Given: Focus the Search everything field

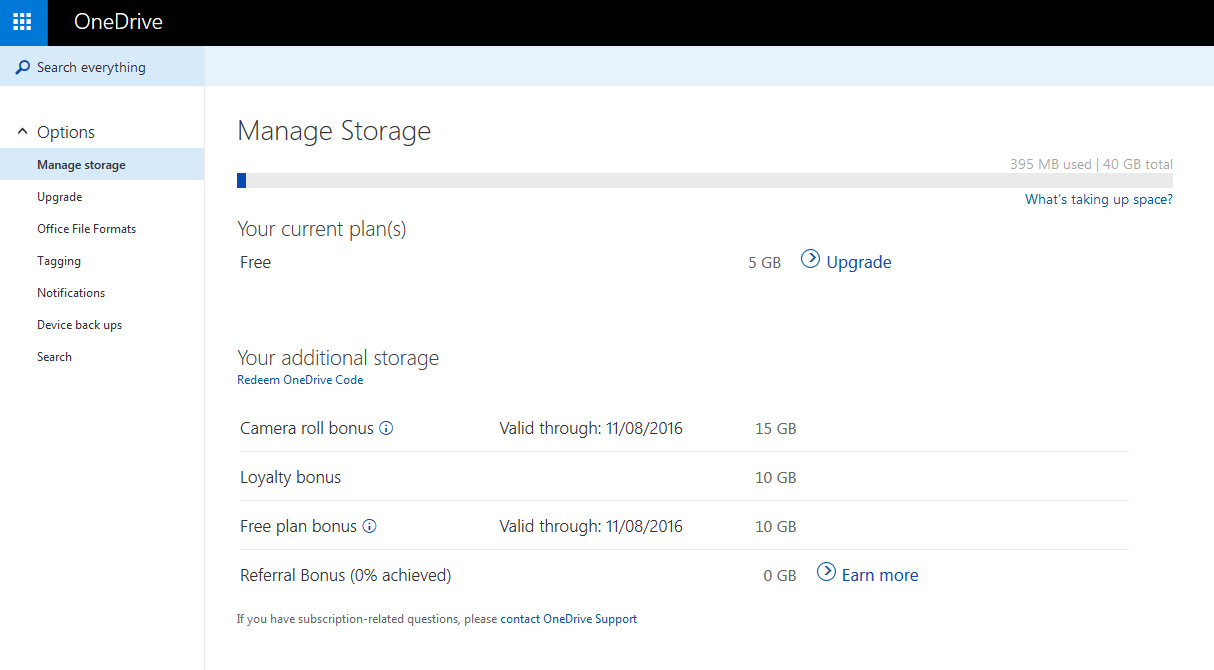Looking at the screenshot, I should (102, 67).
